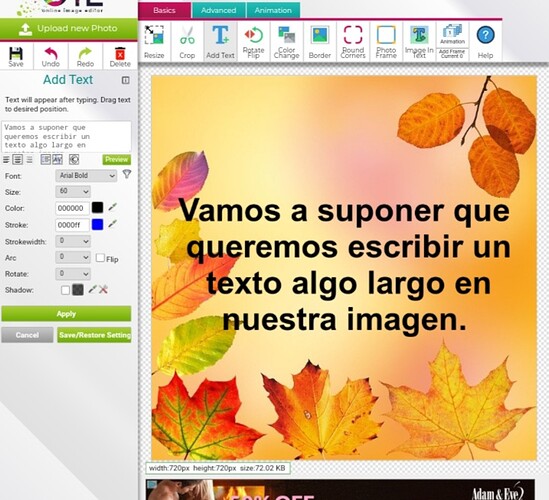Open the Color Change tool
The width and height of the screenshot is (549, 500).
pyautogui.click(x=286, y=41)
